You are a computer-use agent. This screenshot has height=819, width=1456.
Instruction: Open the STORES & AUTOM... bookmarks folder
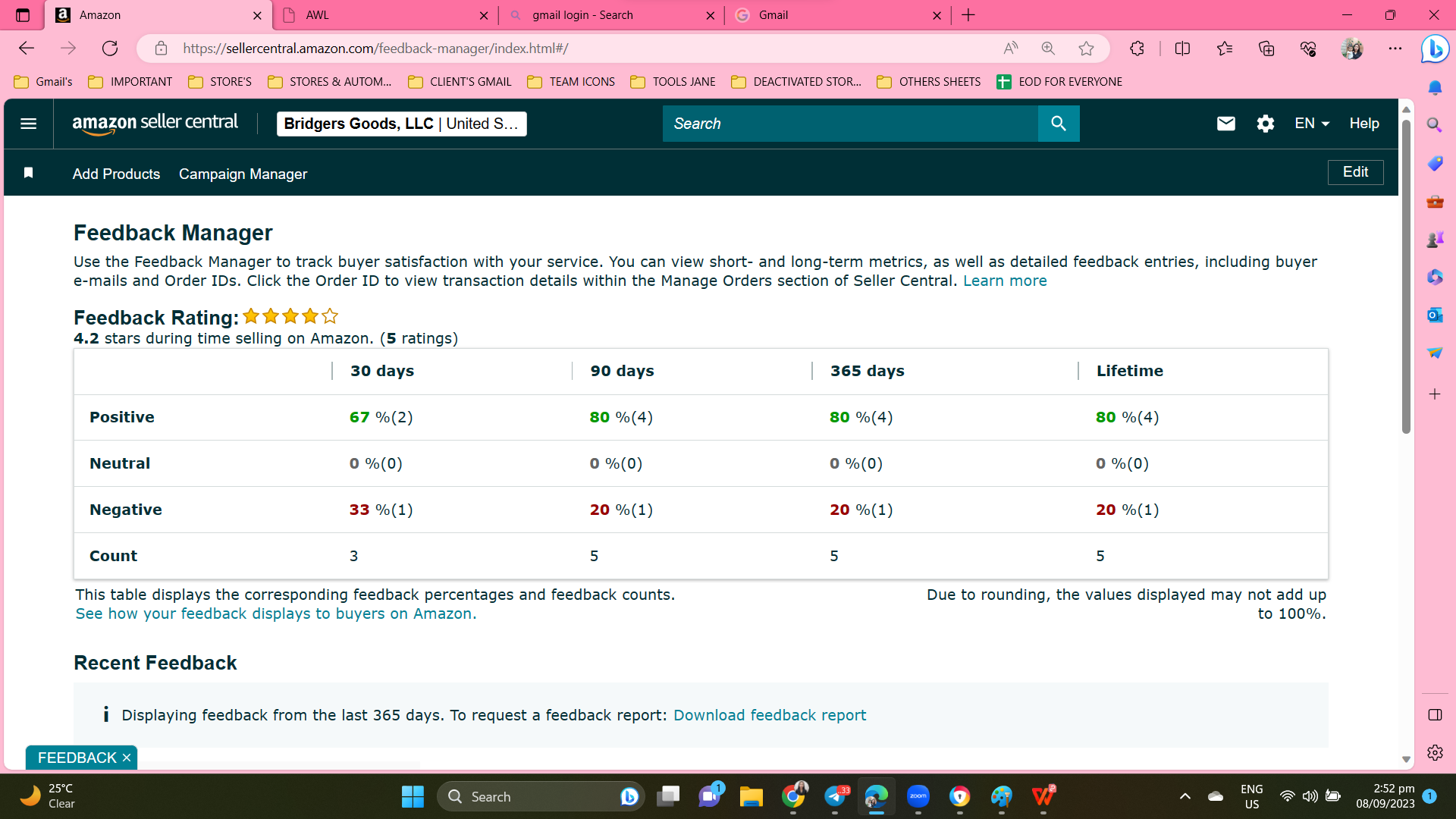(x=329, y=82)
